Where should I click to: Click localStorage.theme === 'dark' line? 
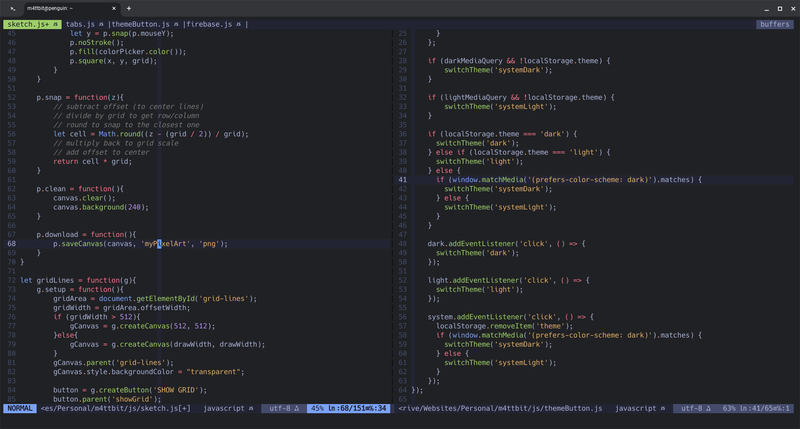point(503,134)
